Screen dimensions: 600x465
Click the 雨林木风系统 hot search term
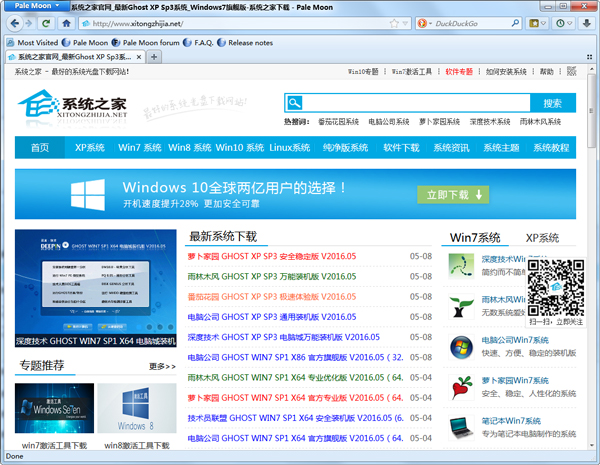point(540,122)
